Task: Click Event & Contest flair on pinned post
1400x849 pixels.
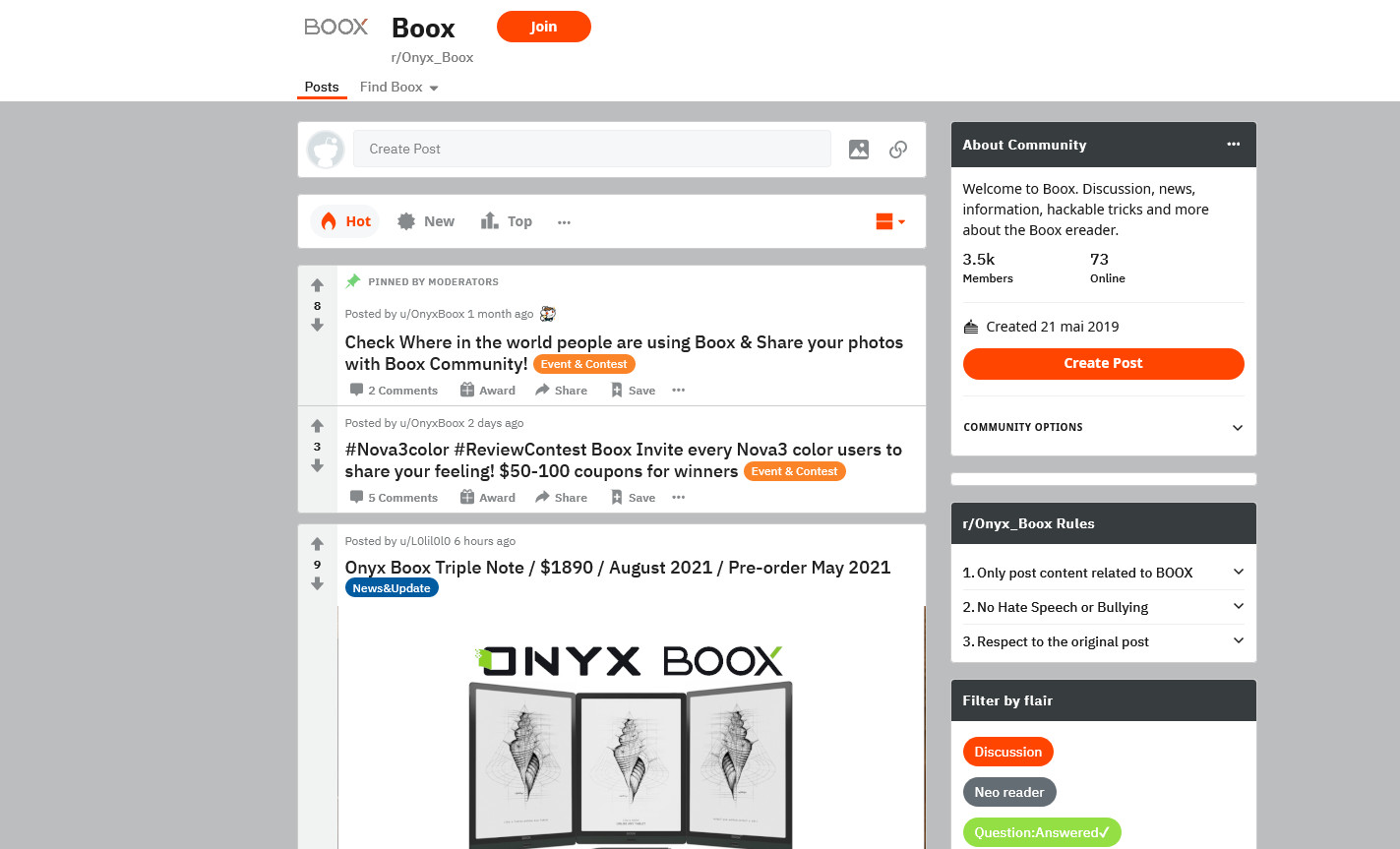Action: (584, 364)
